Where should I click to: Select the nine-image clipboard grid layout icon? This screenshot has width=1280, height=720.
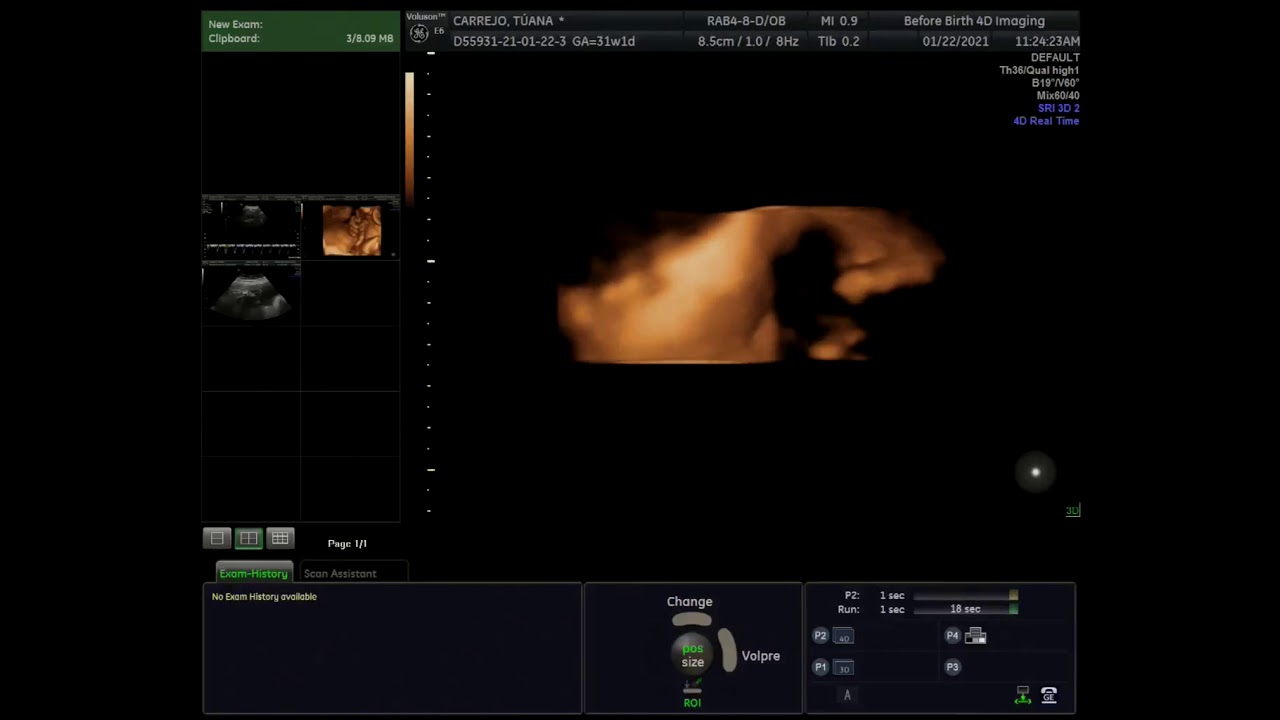coord(280,539)
